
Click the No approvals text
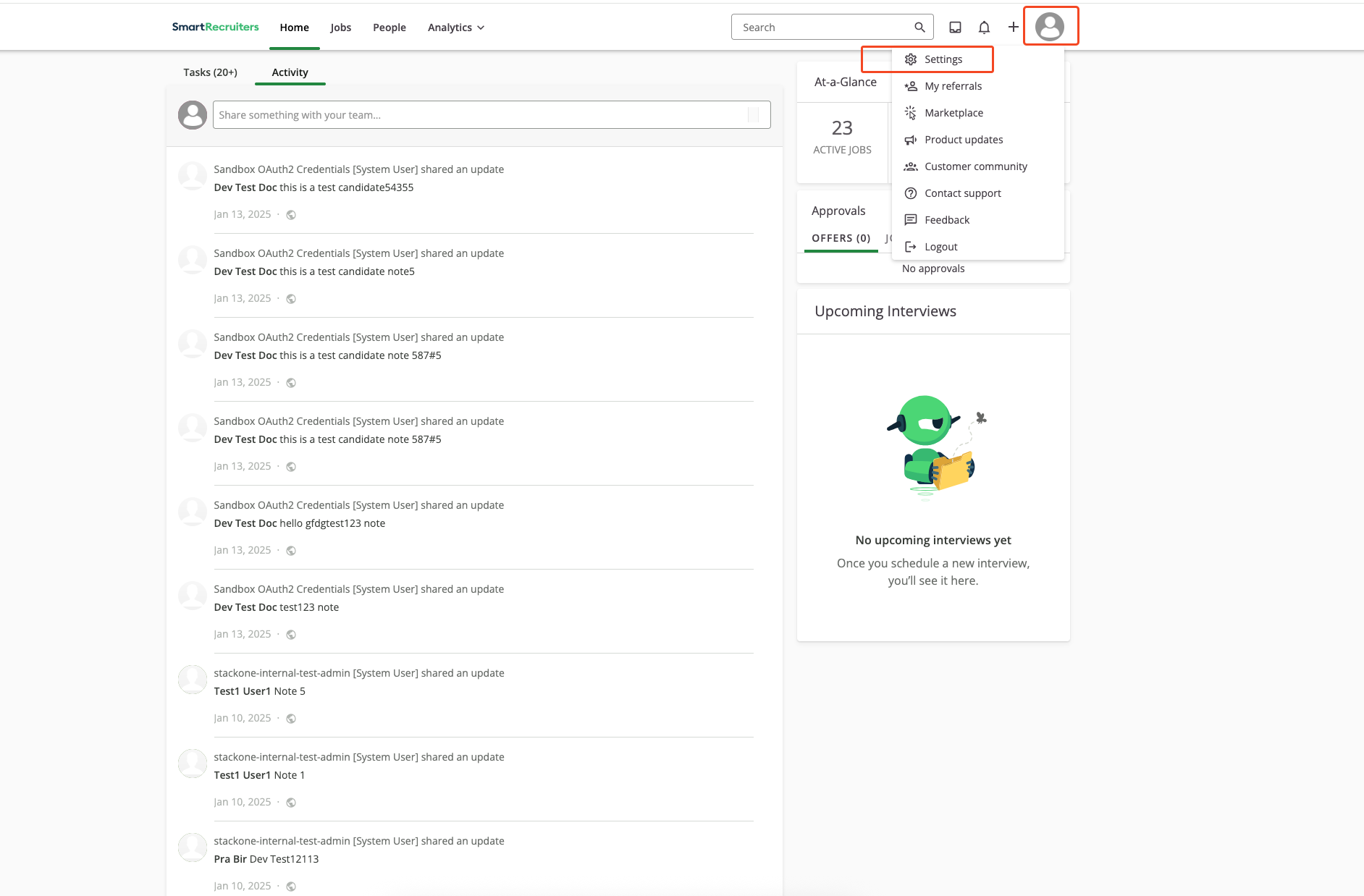(933, 269)
